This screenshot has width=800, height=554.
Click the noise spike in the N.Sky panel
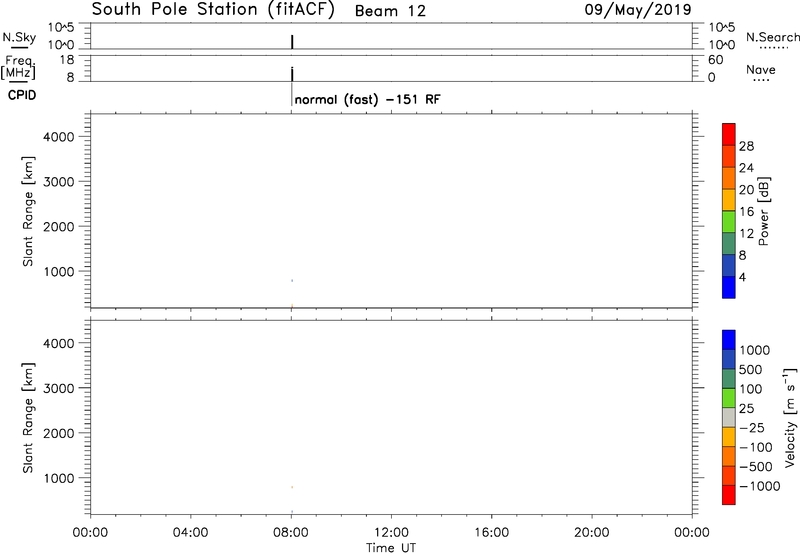(292, 42)
